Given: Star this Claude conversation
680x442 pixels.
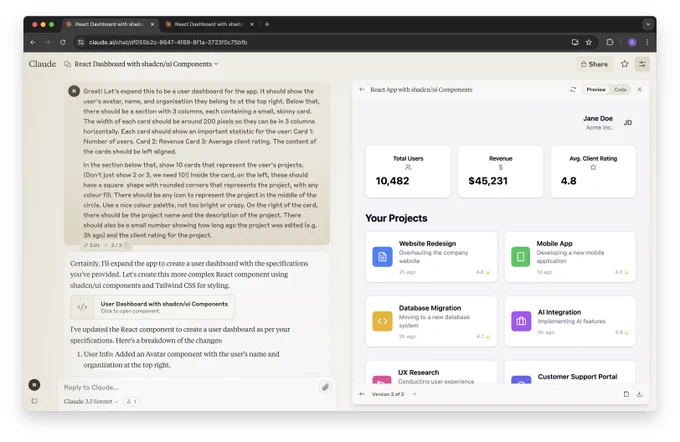Looking at the screenshot, I should pos(624,64).
